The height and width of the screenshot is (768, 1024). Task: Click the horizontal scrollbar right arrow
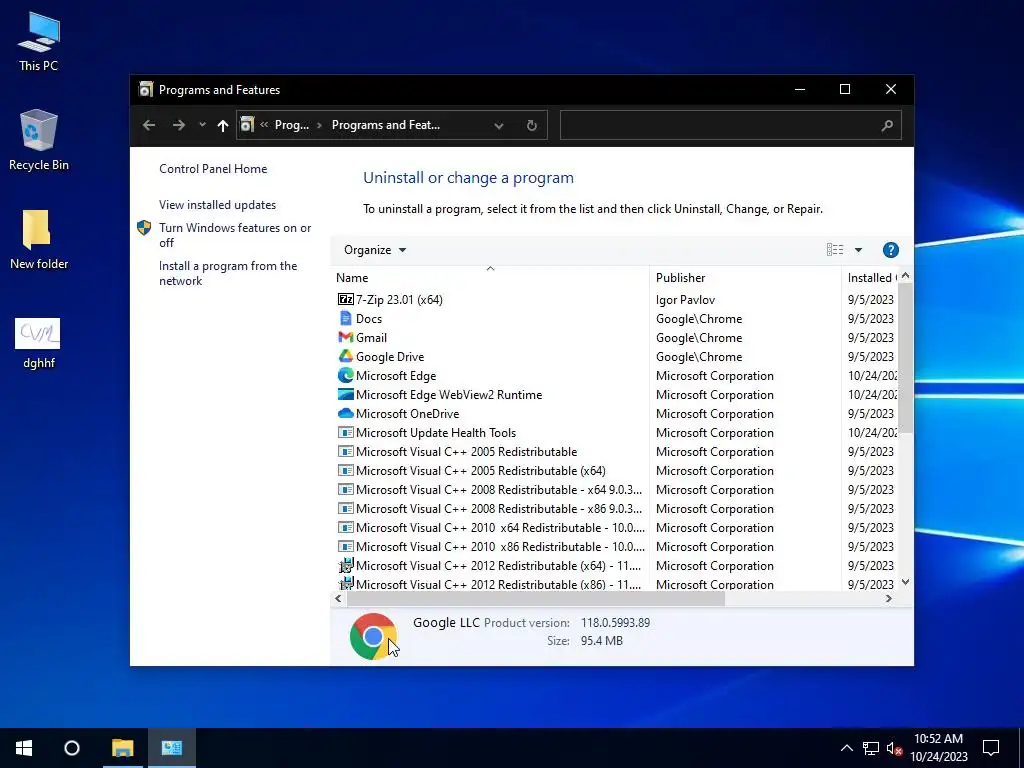click(x=888, y=598)
